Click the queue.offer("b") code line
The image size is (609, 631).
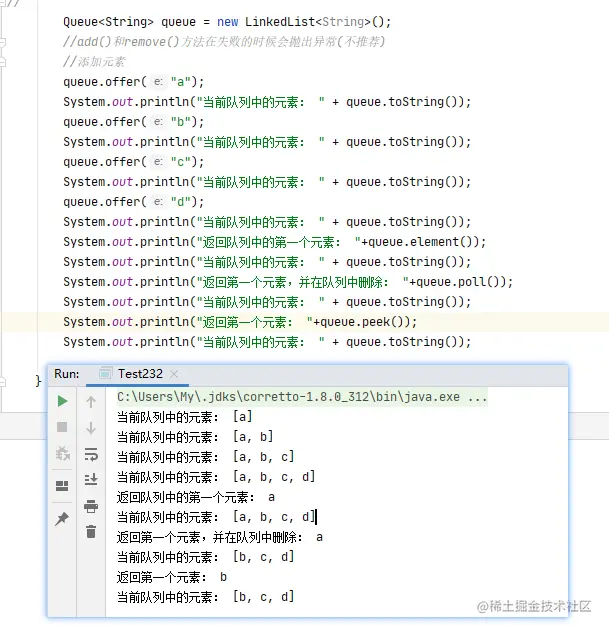(134, 122)
